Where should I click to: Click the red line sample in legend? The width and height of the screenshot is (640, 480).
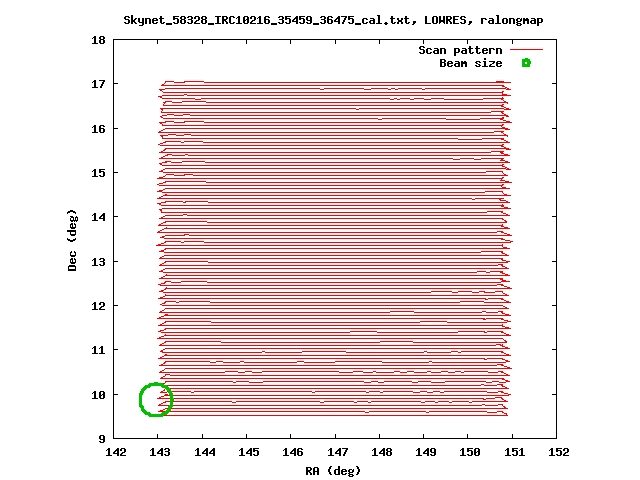pyautogui.click(x=527, y=49)
